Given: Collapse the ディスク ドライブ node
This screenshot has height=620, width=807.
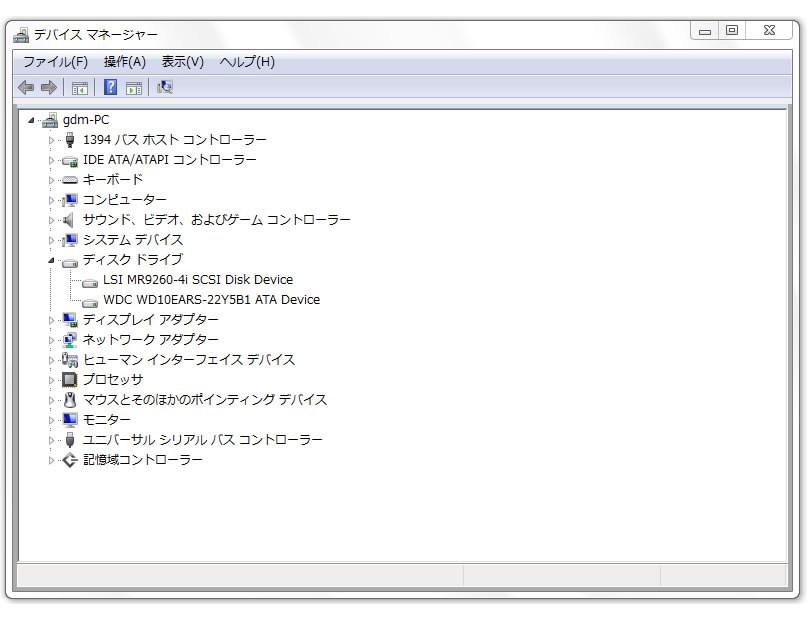Looking at the screenshot, I should [52, 260].
